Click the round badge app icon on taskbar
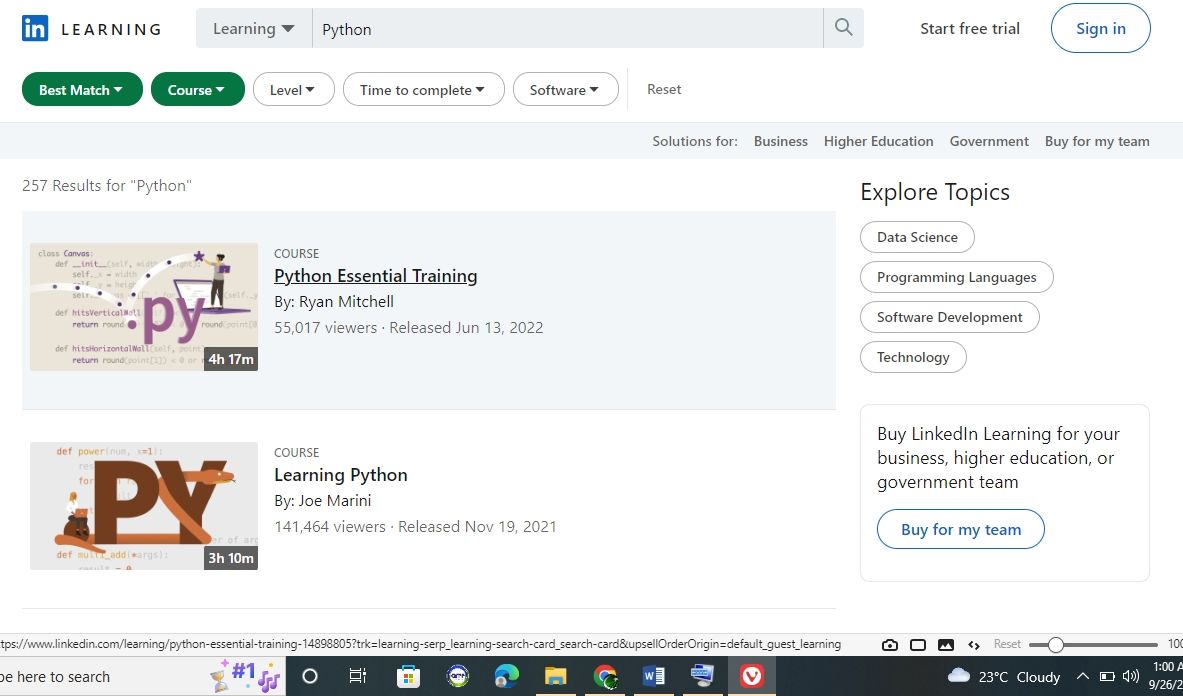Screen dimensions: 1183x696 (x=458, y=676)
